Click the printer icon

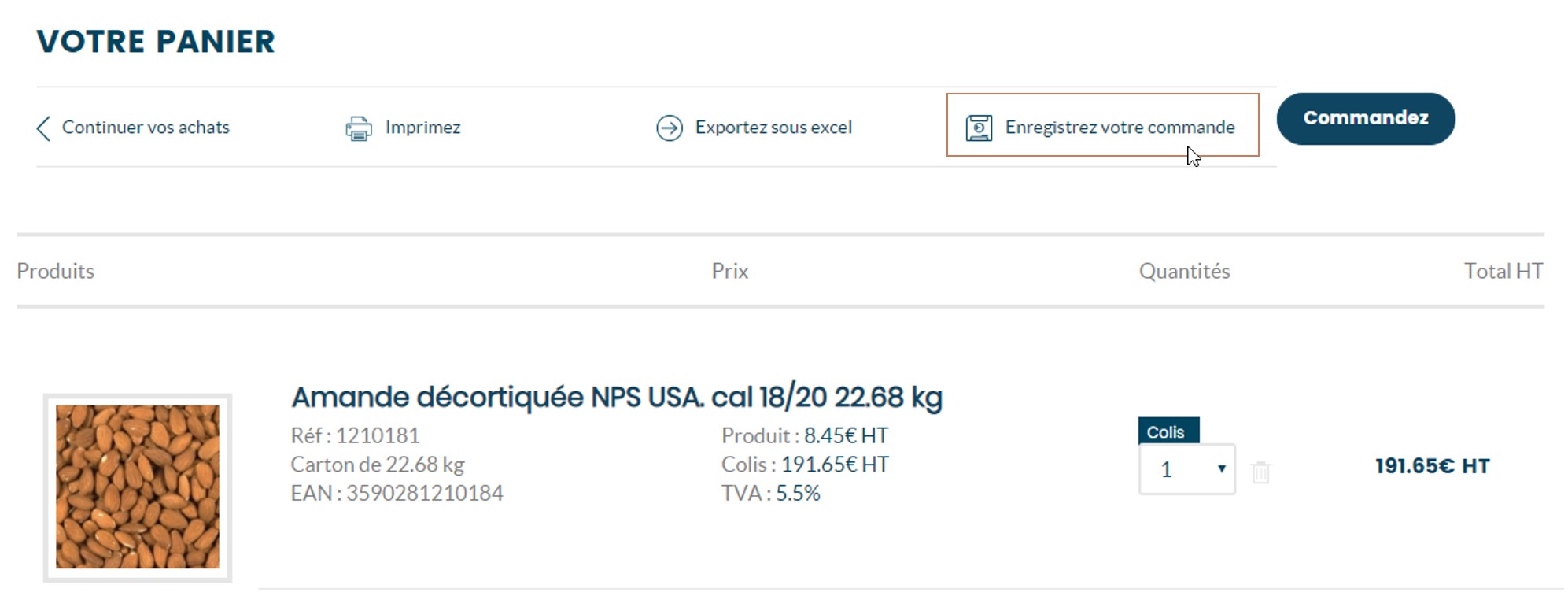359,128
